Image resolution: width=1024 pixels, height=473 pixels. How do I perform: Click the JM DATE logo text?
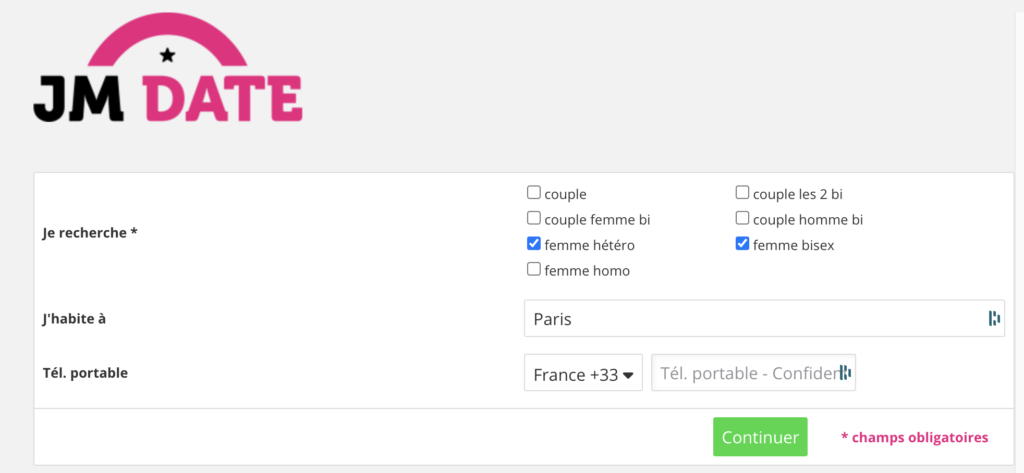point(168,100)
